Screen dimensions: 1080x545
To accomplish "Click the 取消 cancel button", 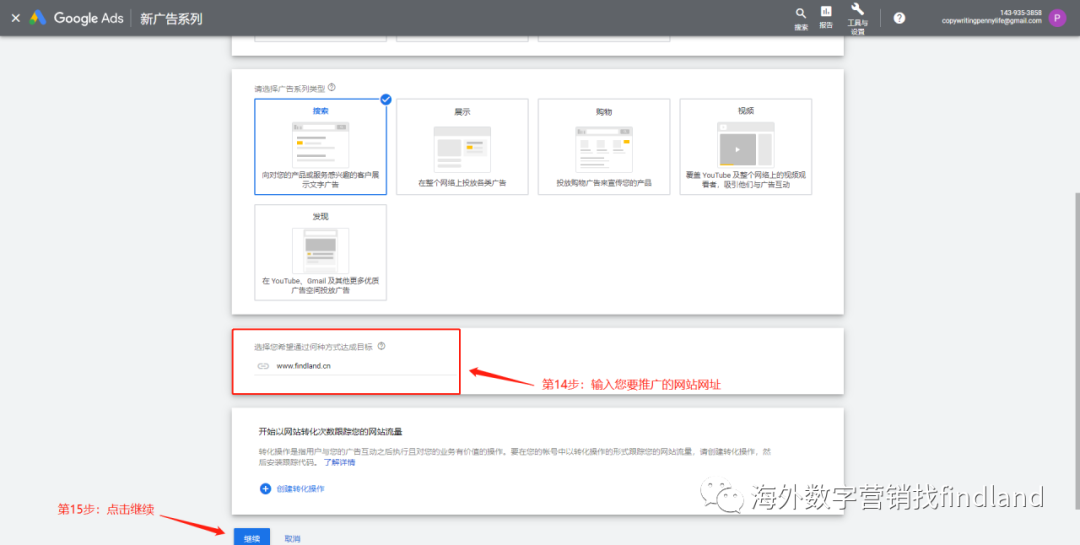I will [292, 539].
